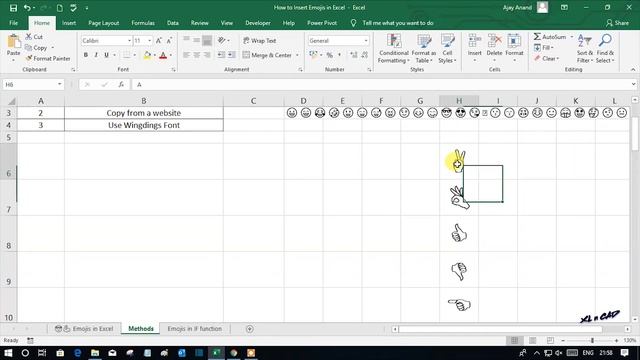Expand the formula bar
The height and width of the screenshot is (360, 640).
633,84
